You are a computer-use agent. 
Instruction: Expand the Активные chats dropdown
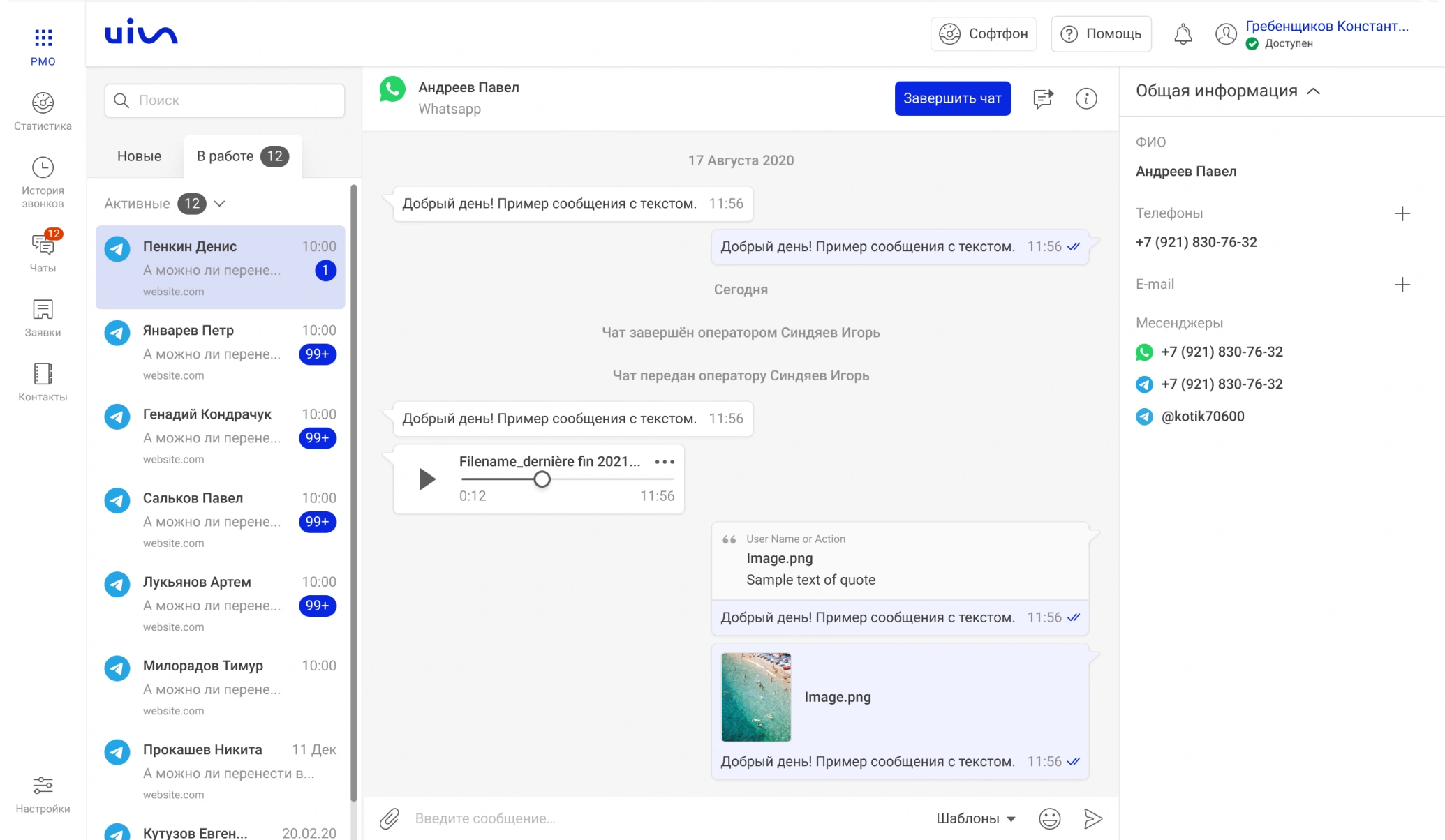[x=220, y=204]
